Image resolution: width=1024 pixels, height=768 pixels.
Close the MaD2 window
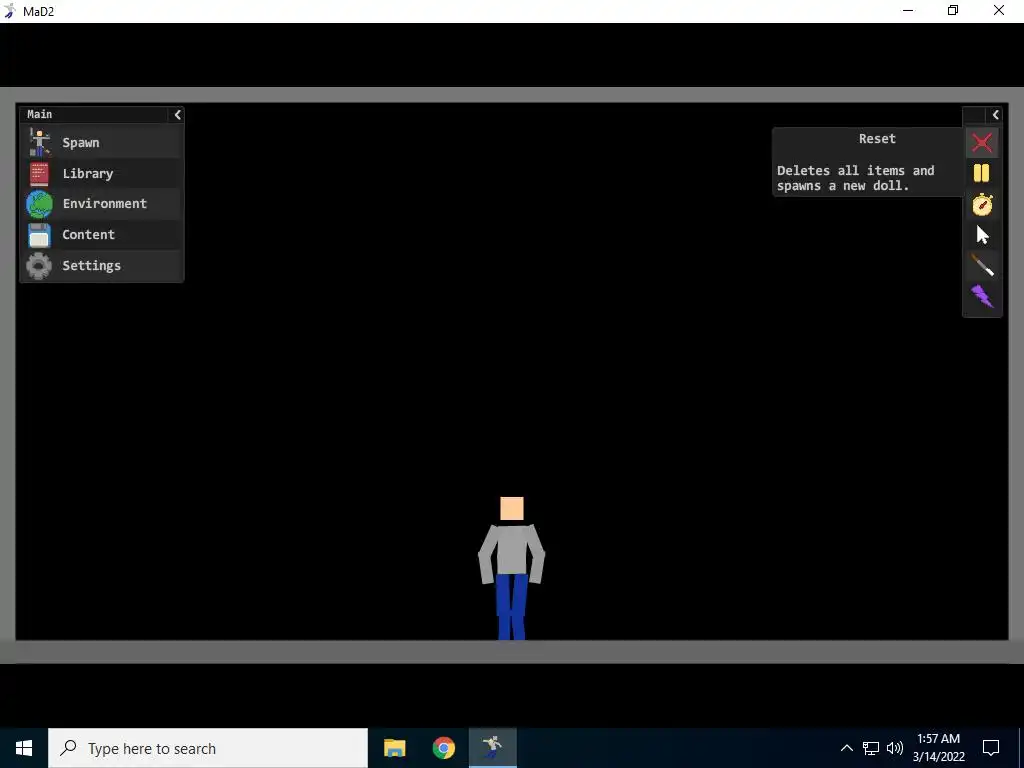point(999,10)
